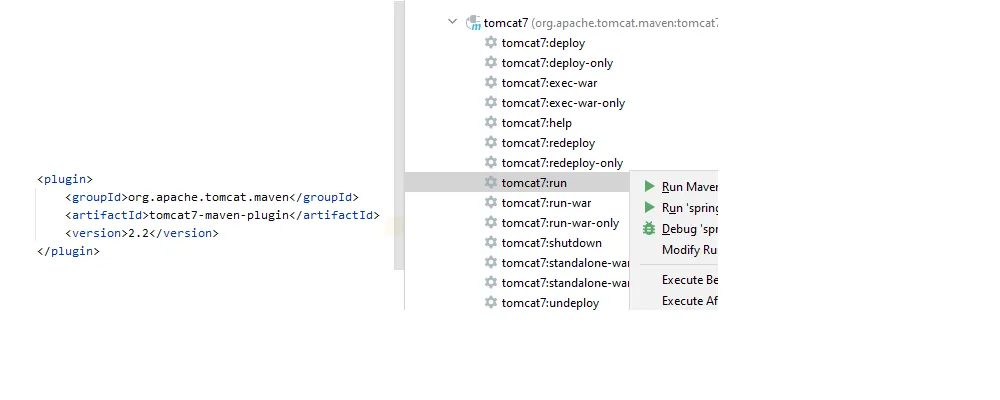The image size is (1000, 400).
Task: Click the tomcat7 Maven plugin icon
Action: click(x=473, y=23)
